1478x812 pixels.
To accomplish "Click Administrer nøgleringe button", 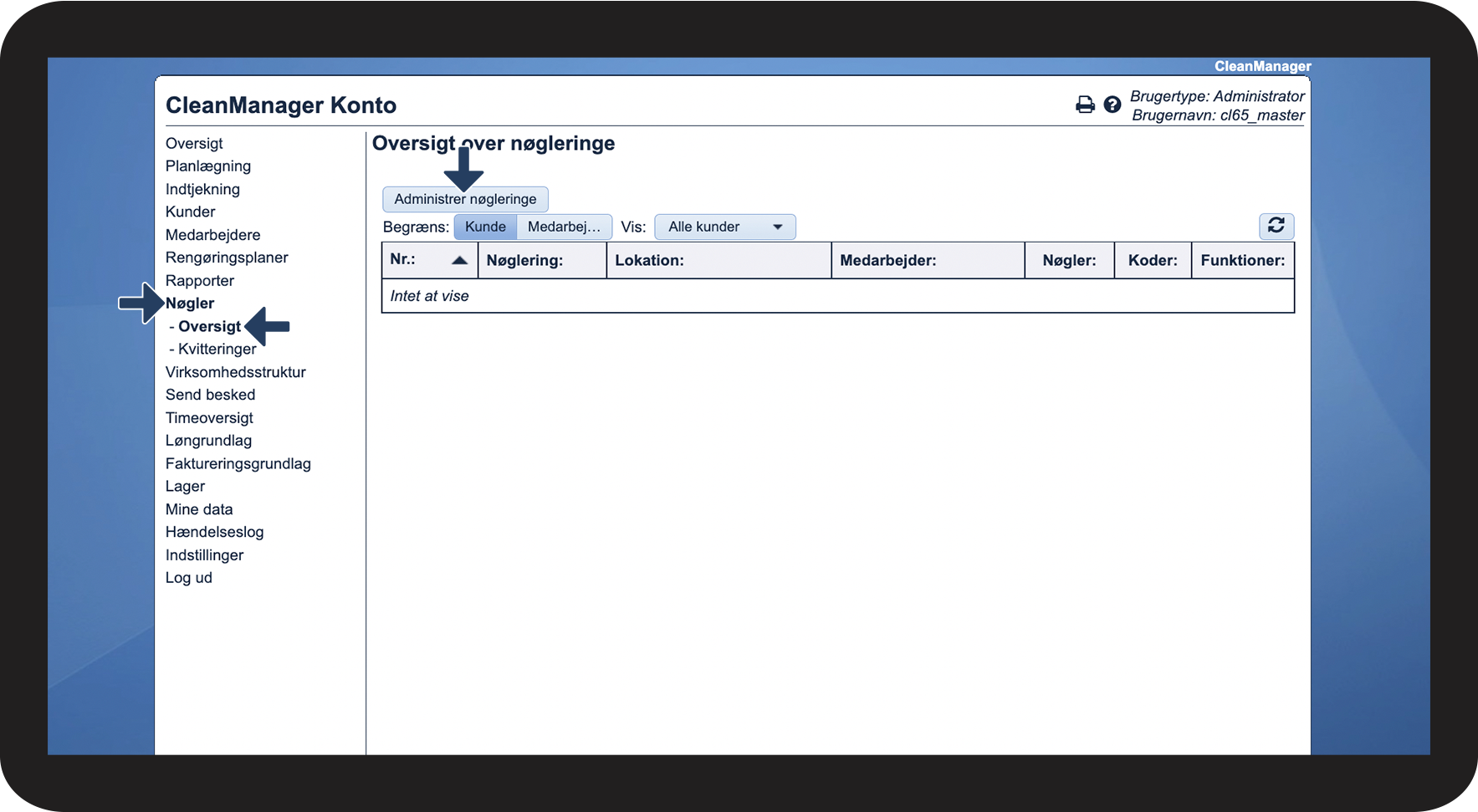I will [465, 199].
